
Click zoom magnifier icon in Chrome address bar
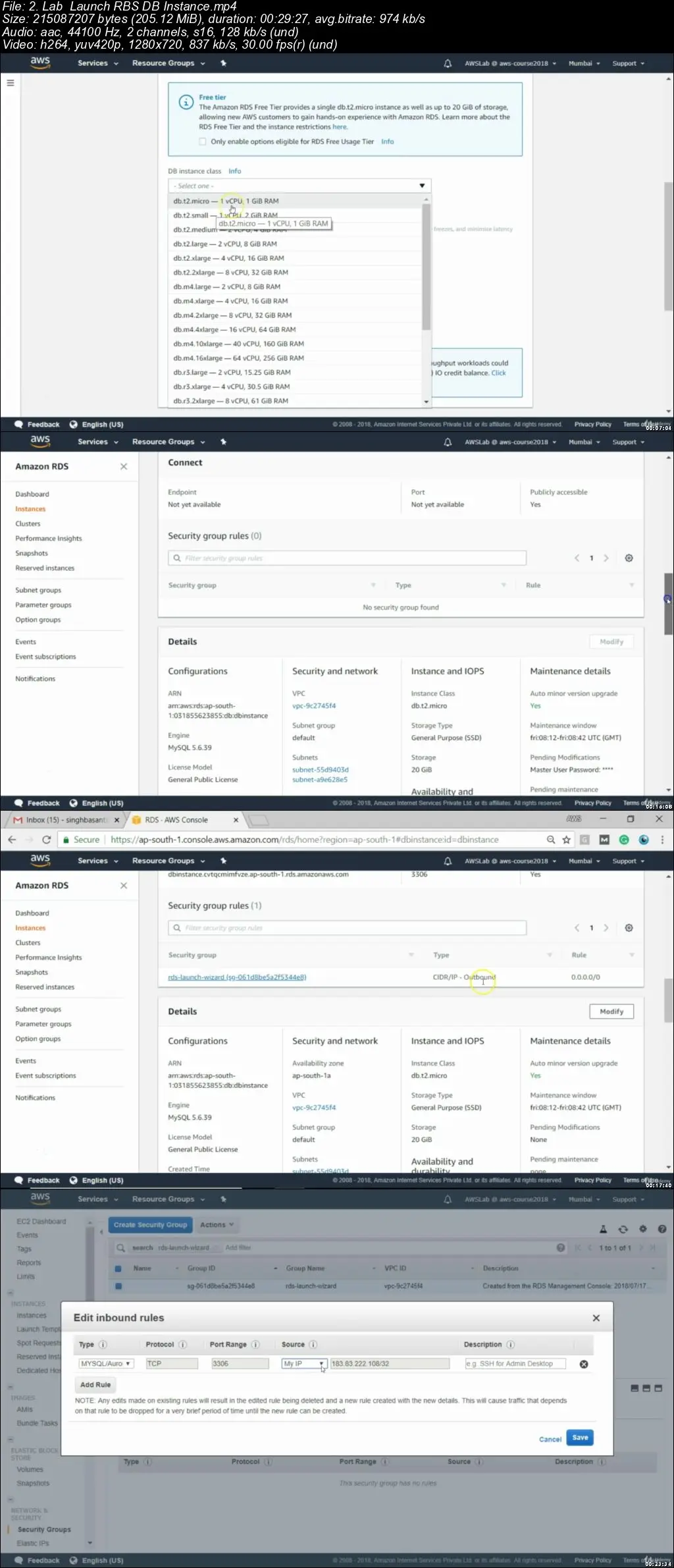click(x=551, y=840)
